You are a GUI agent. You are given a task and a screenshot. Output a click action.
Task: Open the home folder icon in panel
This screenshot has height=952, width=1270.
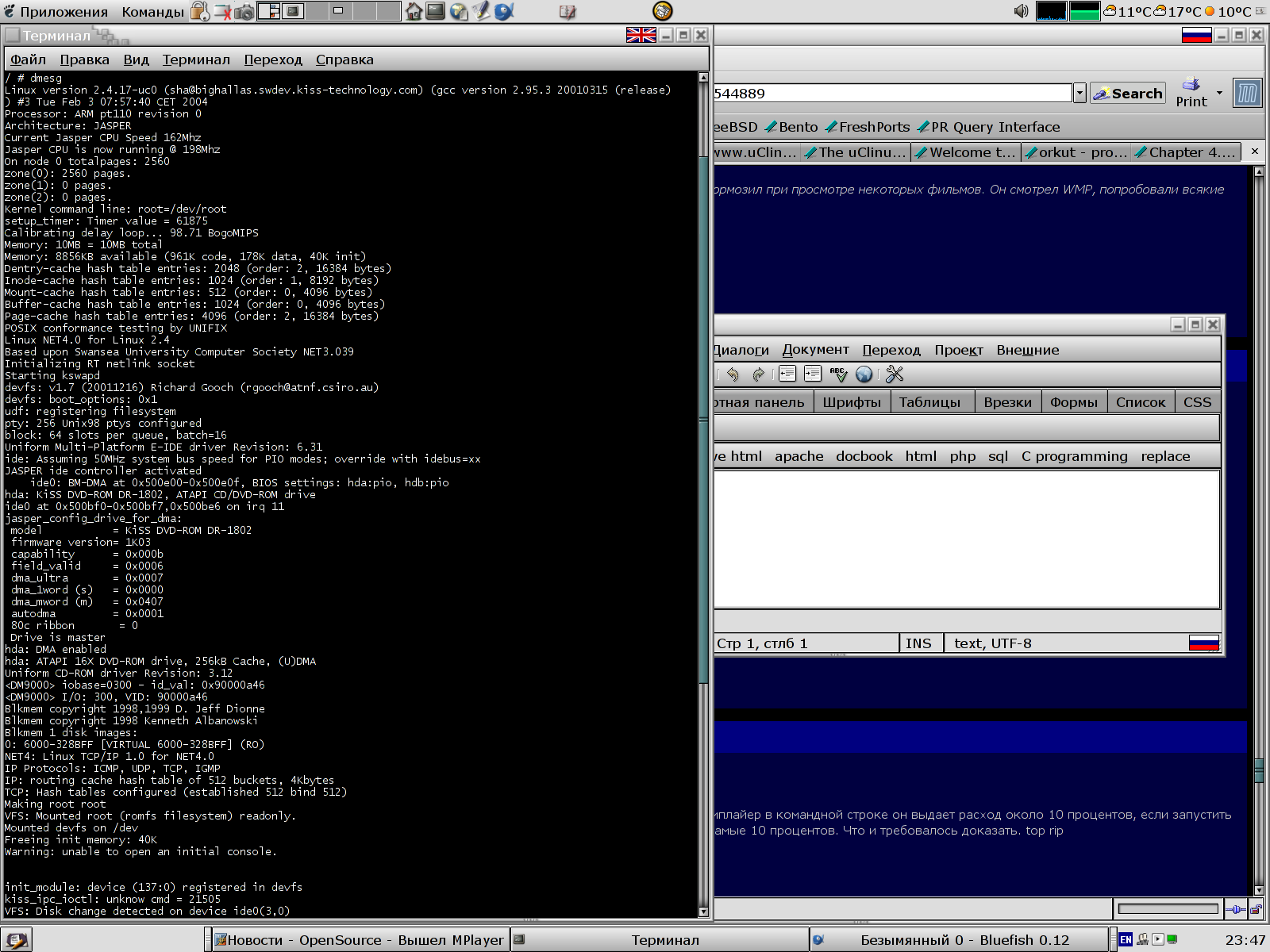pyautogui.click(x=414, y=11)
